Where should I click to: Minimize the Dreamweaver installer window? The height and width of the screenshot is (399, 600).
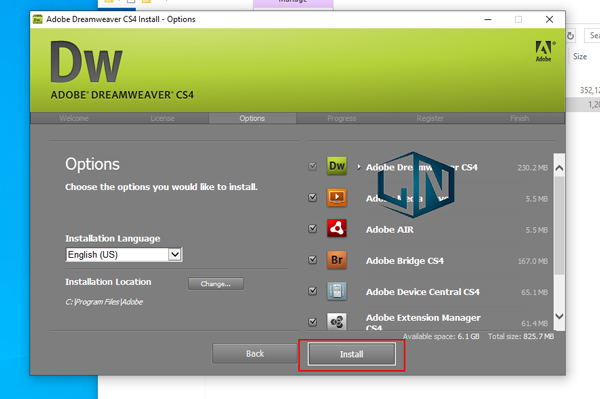[x=488, y=19]
